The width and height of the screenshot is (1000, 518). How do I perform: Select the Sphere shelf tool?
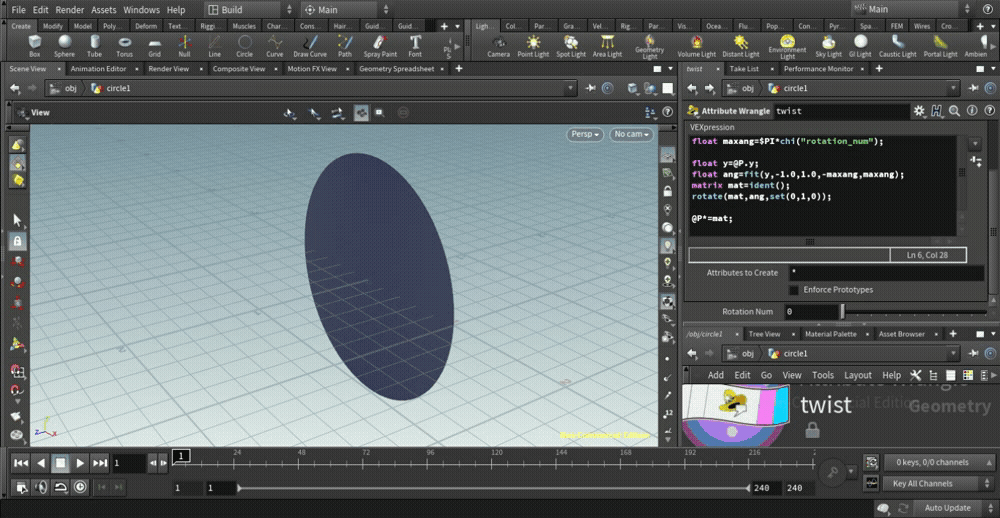coord(64,45)
